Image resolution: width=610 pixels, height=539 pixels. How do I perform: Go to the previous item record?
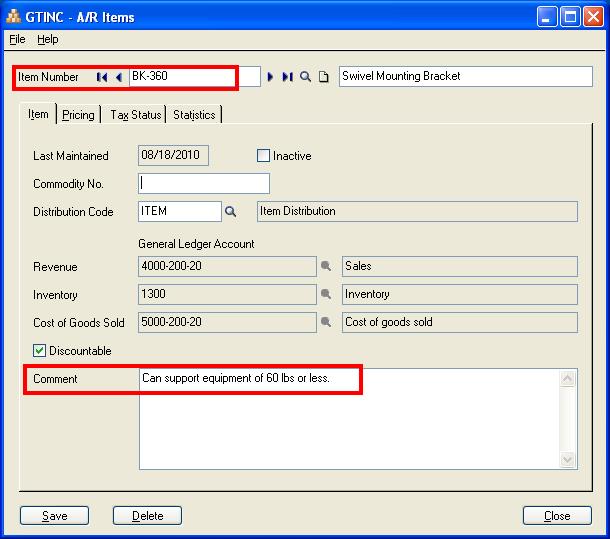click(119, 77)
